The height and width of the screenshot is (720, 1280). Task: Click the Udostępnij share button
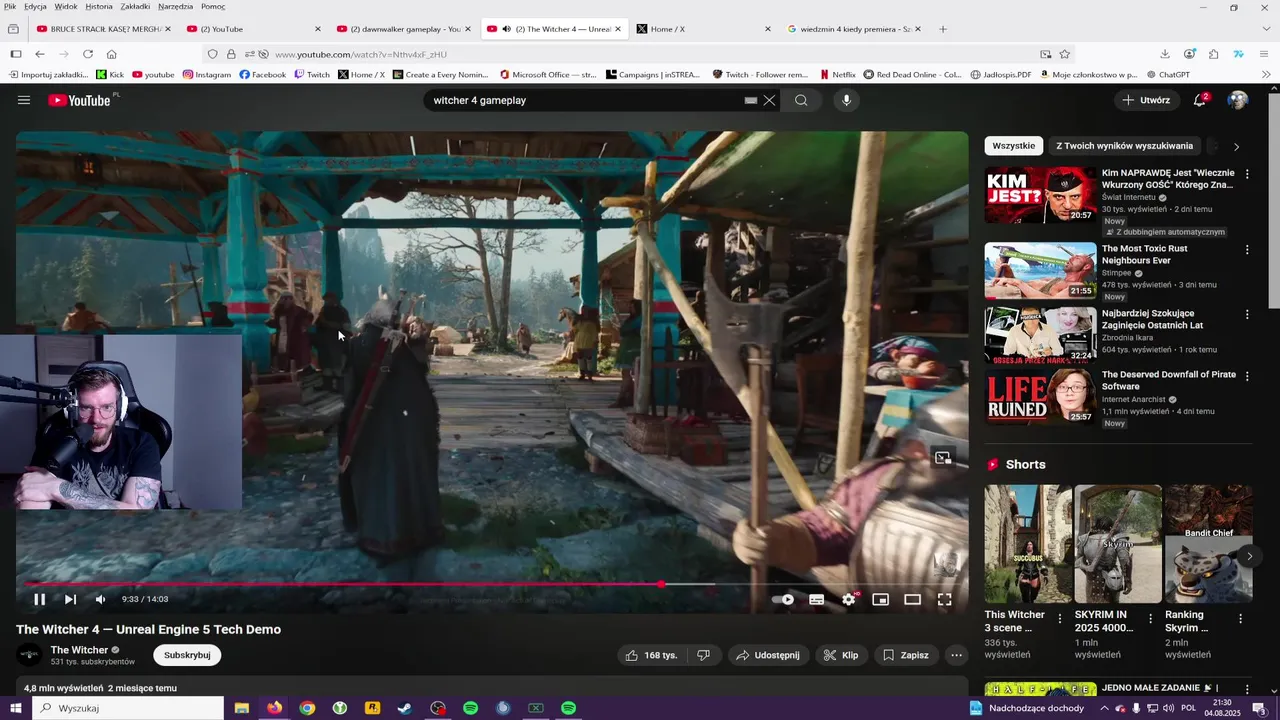768,655
